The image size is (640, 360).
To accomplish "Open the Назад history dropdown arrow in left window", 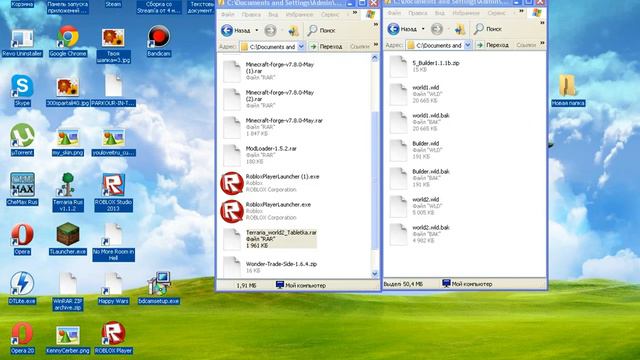I will [x=257, y=30].
